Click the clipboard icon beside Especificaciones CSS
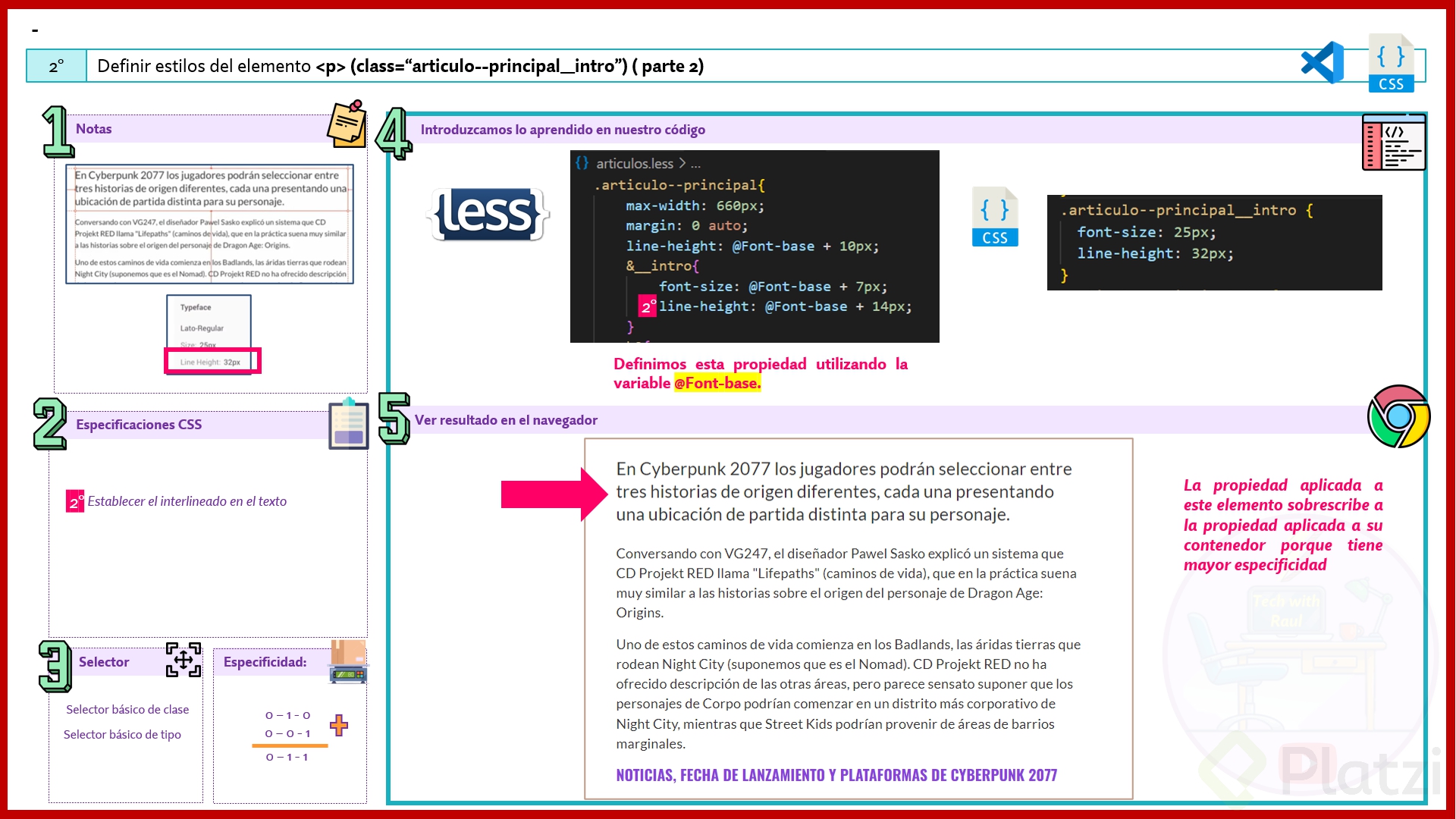The height and width of the screenshot is (819, 1456). (348, 424)
